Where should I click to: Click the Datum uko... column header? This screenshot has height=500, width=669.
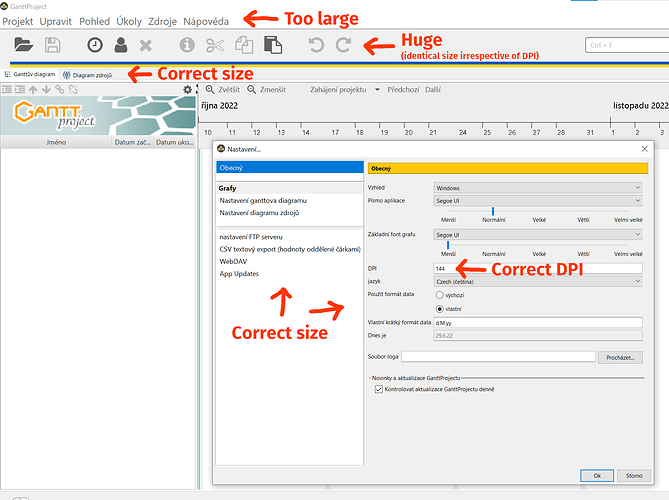(174, 142)
